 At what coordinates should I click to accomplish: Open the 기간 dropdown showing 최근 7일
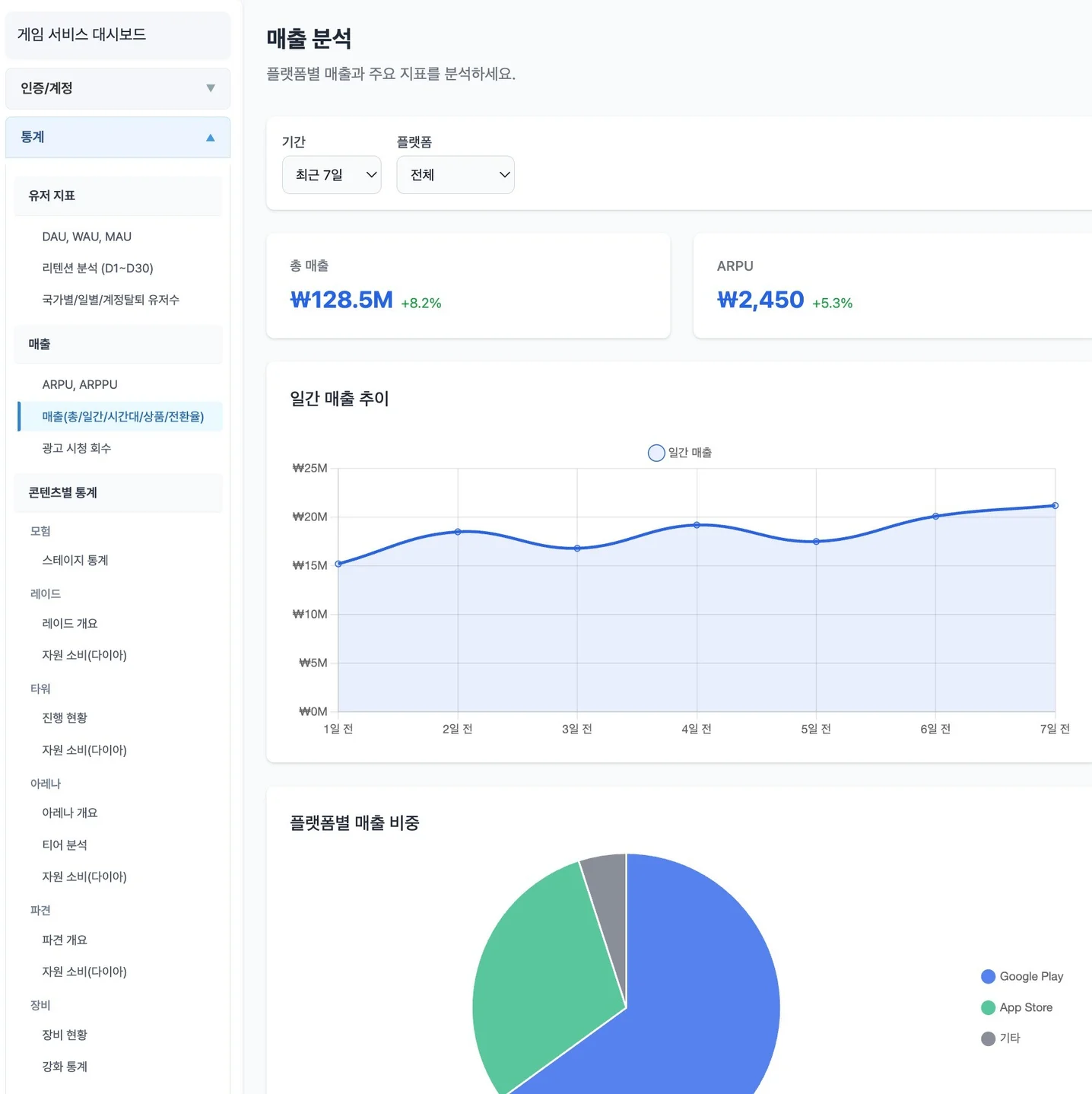coord(332,175)
